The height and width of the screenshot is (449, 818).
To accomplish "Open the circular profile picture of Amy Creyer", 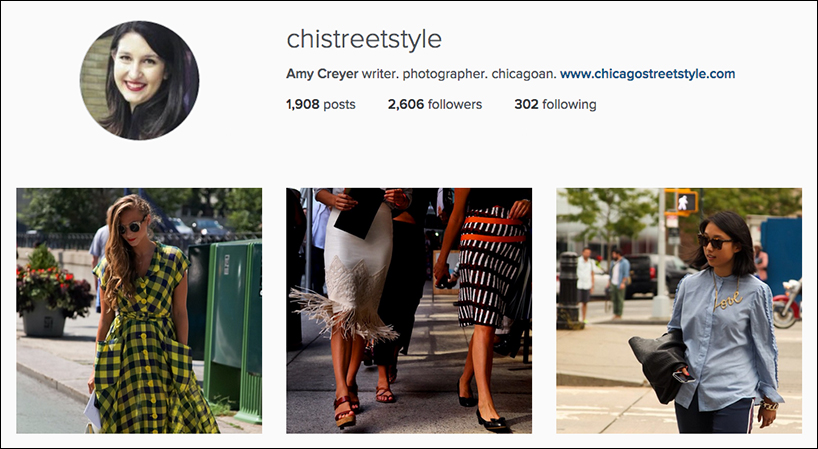I will [x=139, y=80].
